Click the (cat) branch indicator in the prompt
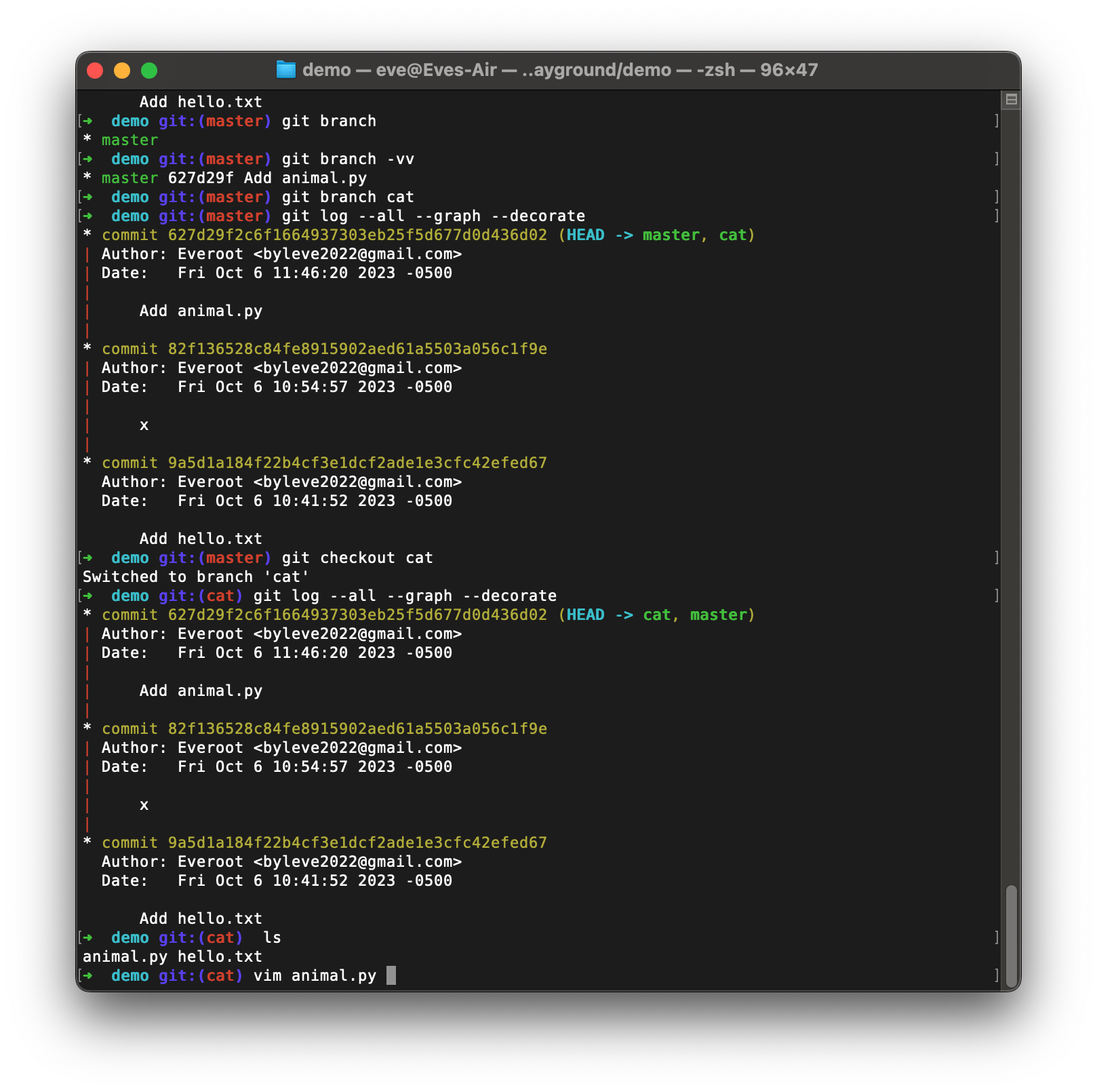Viewport: 1097px width, 1092px height. point(222,975)
